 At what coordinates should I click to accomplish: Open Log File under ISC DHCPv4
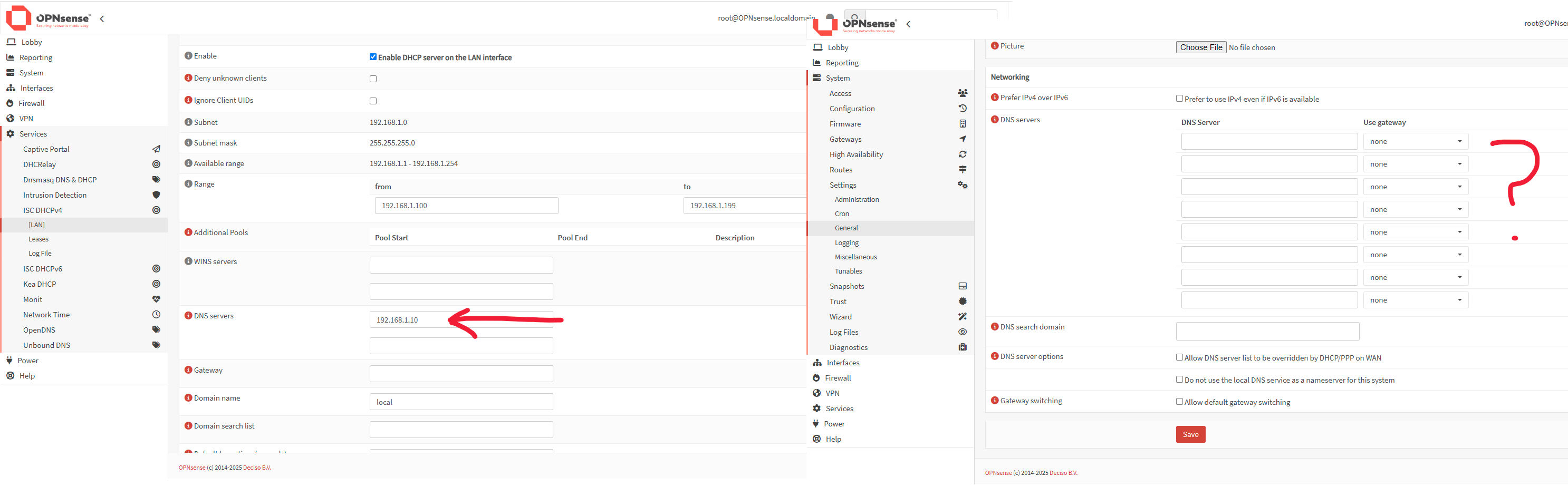point(40,254)
